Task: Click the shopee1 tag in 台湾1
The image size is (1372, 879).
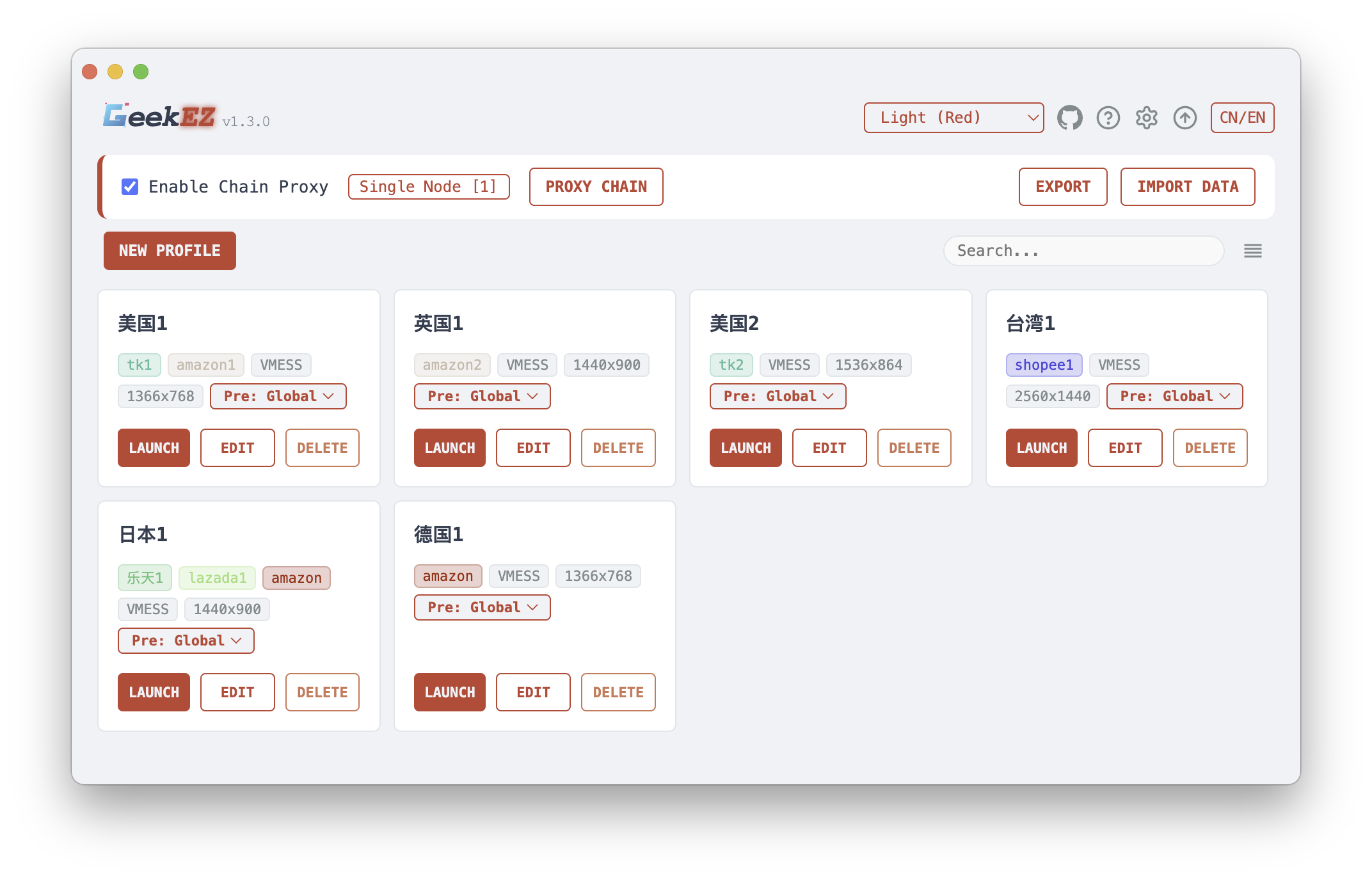Action: pyautogui.click(x=1044, y=365)
